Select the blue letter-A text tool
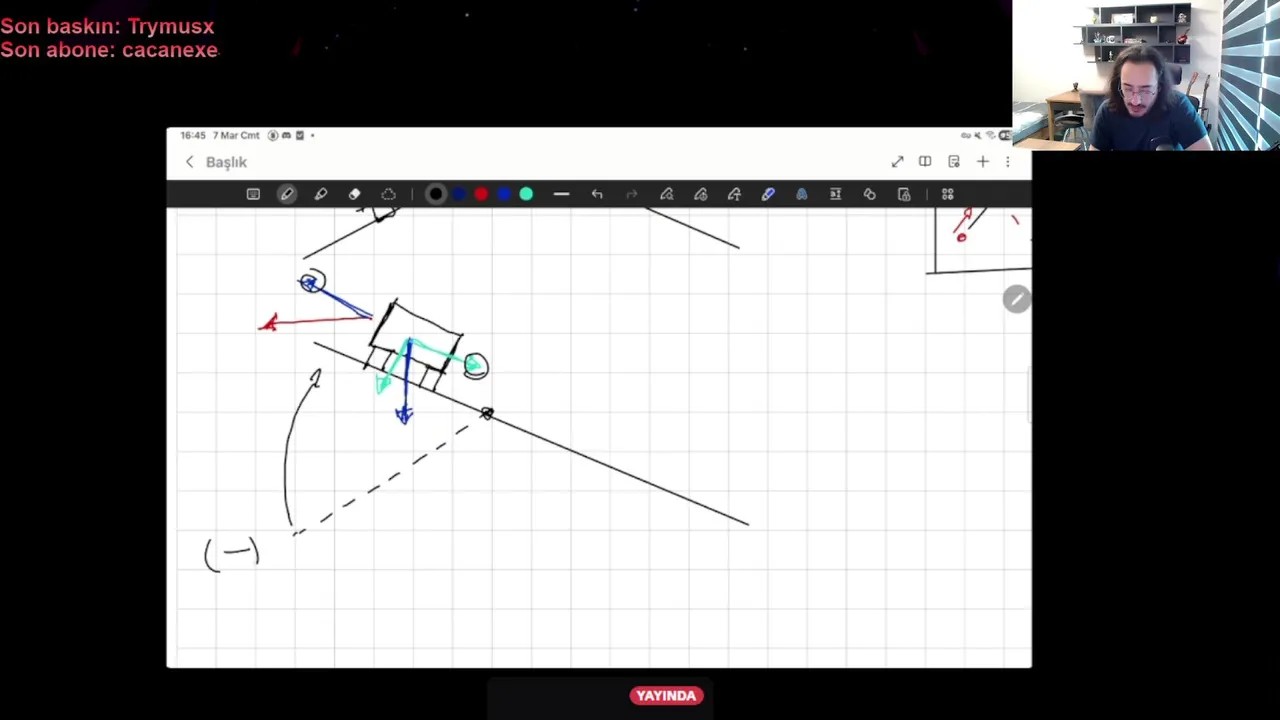The width and height of the screenshot is (1280, 720). [x=802, y=194]
